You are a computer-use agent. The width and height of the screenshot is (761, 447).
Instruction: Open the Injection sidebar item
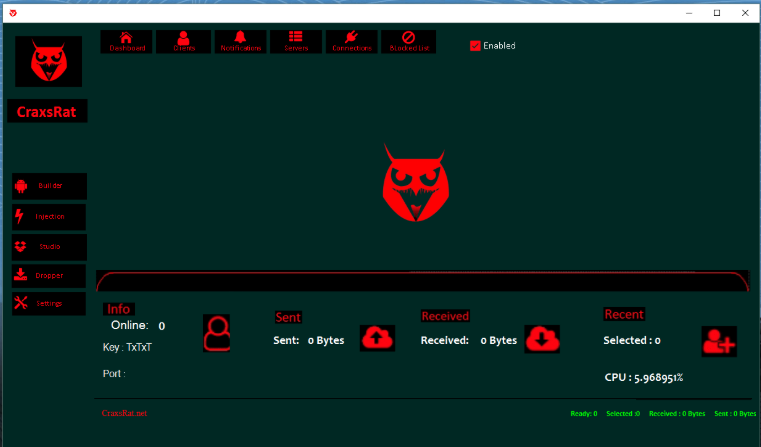click(x=49, y=217)
